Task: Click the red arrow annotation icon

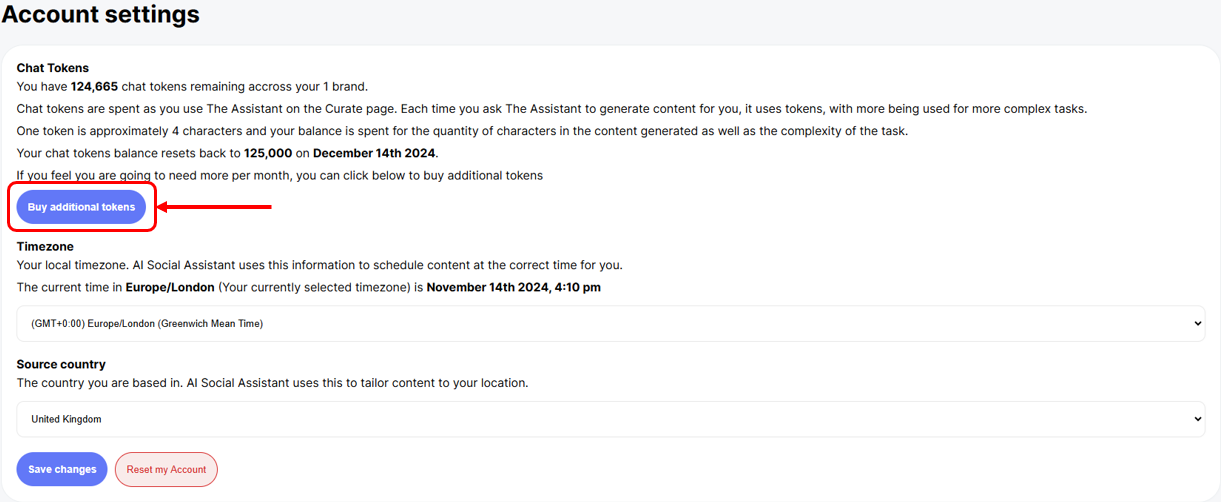Action: 215,207
